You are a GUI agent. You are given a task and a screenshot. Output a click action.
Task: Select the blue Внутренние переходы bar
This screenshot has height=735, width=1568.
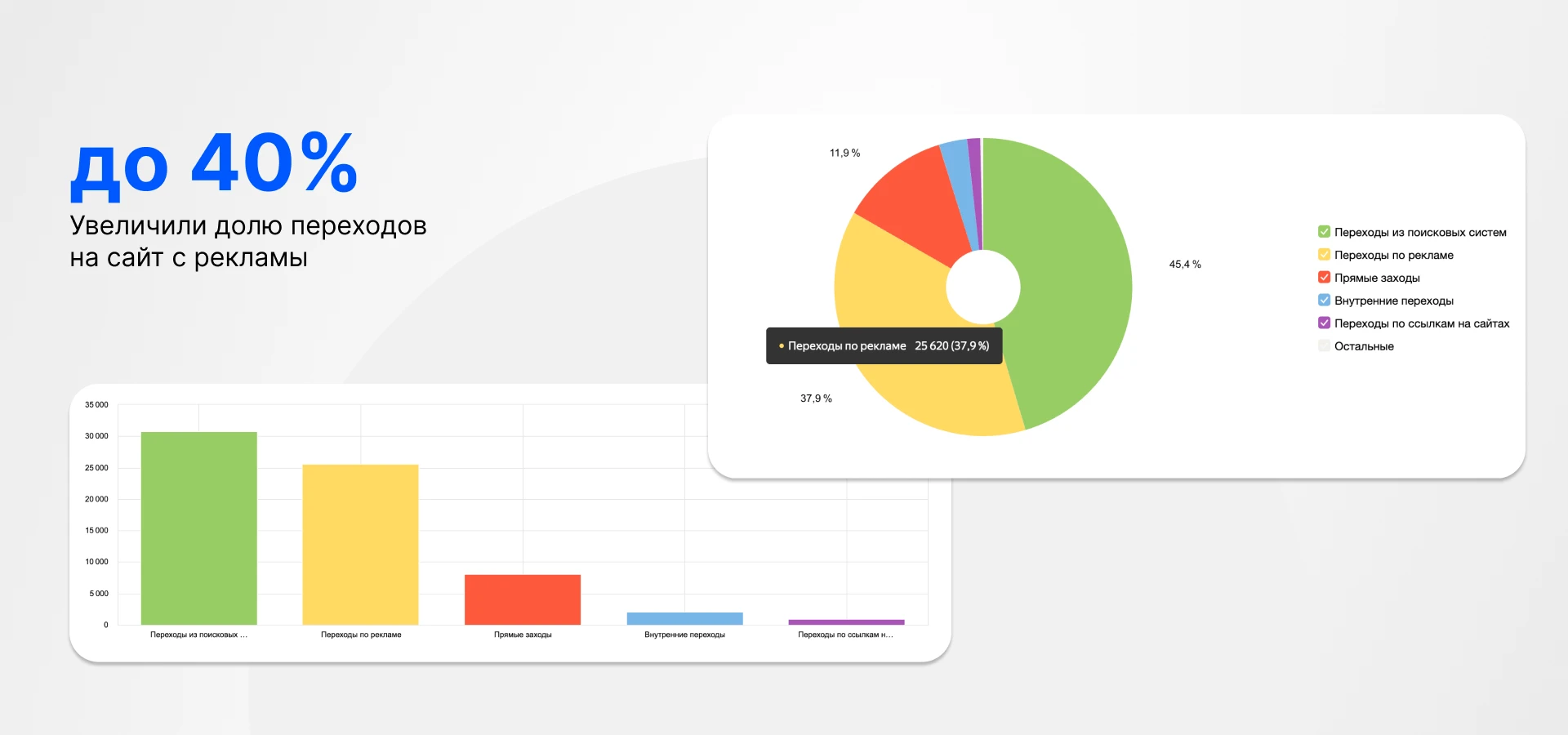(x=684, y=618)
